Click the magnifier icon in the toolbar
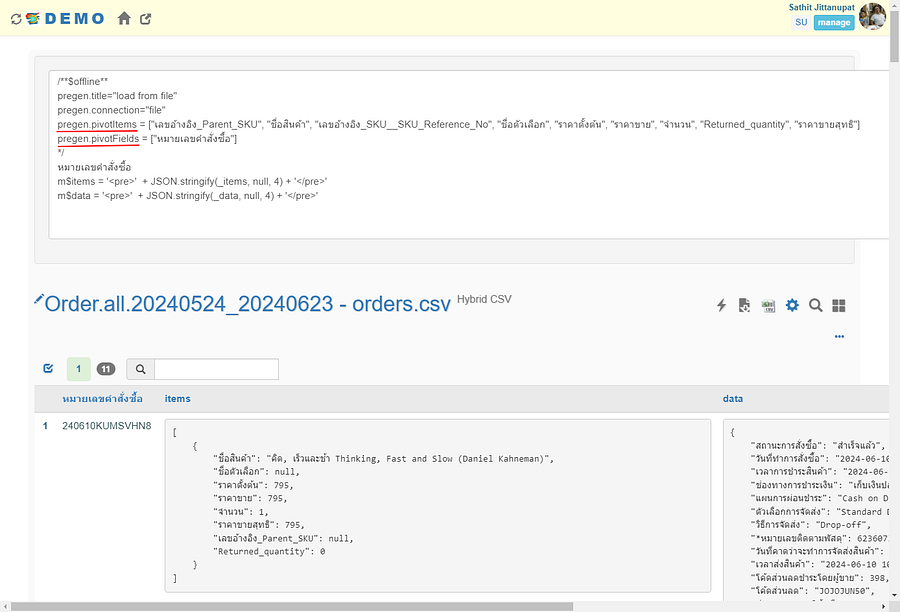The height and width of the screenshot is (612, 900). click(816, 305)
